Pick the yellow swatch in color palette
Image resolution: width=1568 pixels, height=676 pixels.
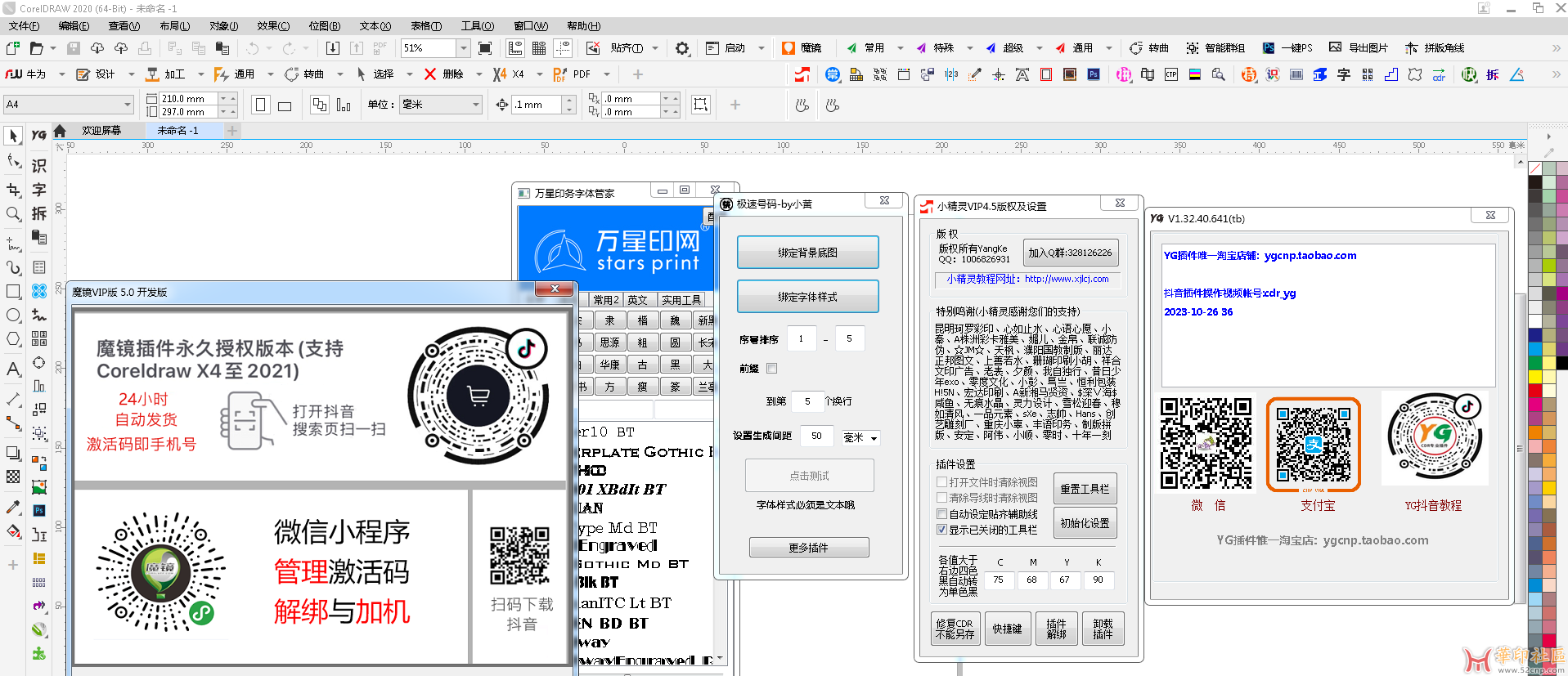(x=1535, y=376)
